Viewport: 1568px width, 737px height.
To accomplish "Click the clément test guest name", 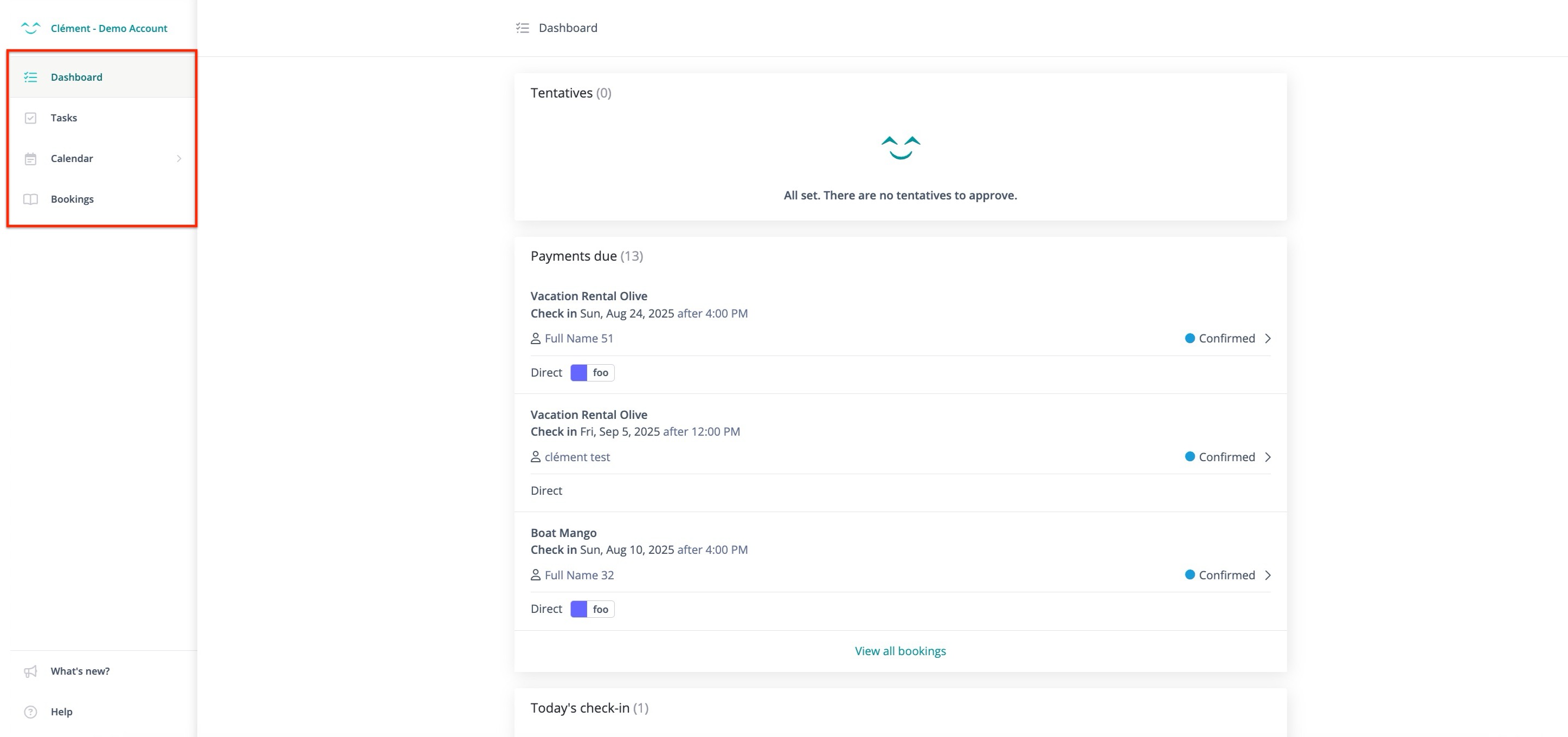I will coord(576,457).
